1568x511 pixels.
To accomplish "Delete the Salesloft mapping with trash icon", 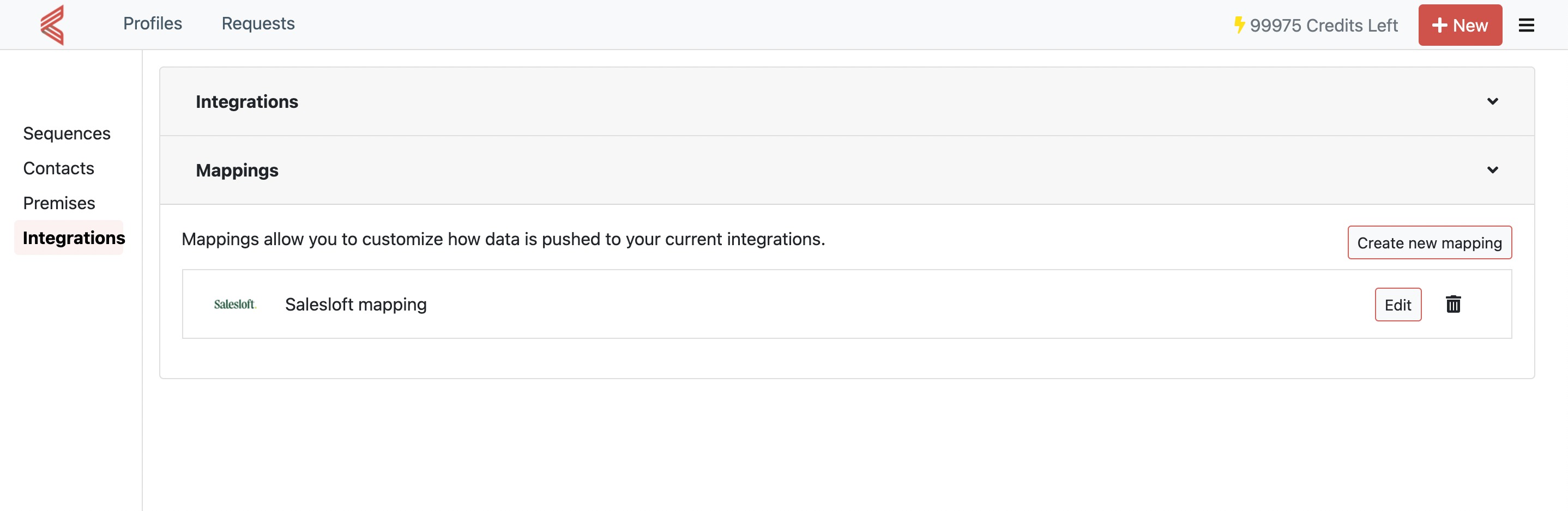I will [x=1453, y=304].
